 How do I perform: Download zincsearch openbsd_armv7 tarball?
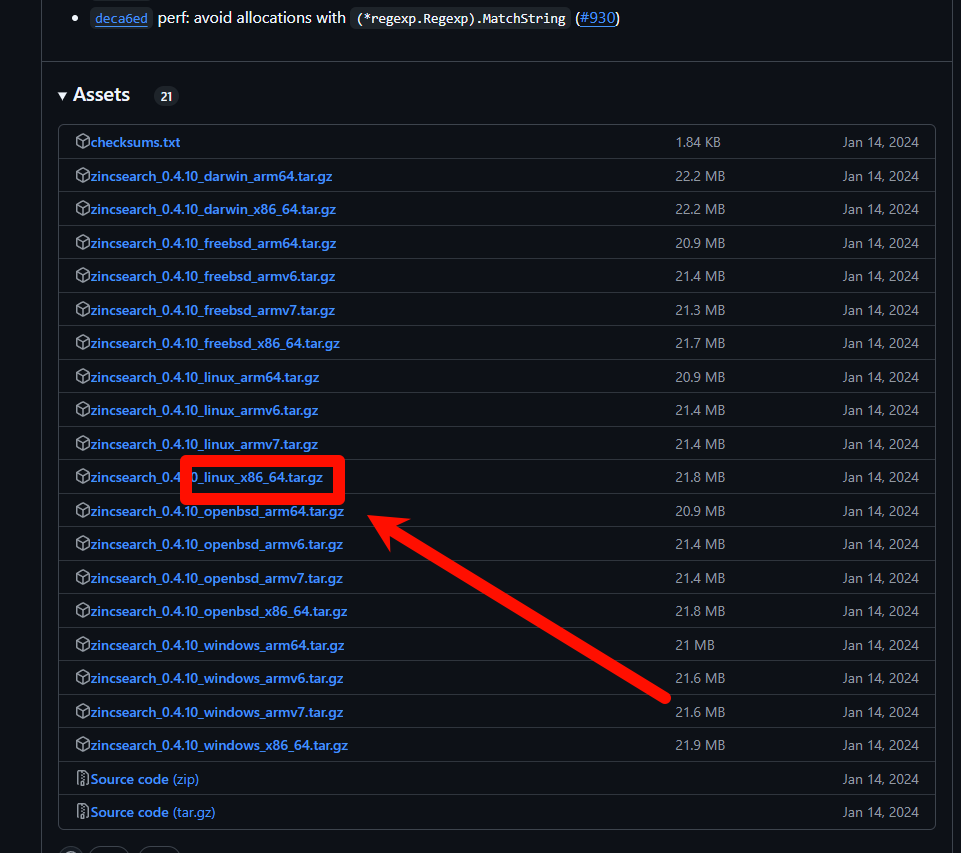pos(216,578)
